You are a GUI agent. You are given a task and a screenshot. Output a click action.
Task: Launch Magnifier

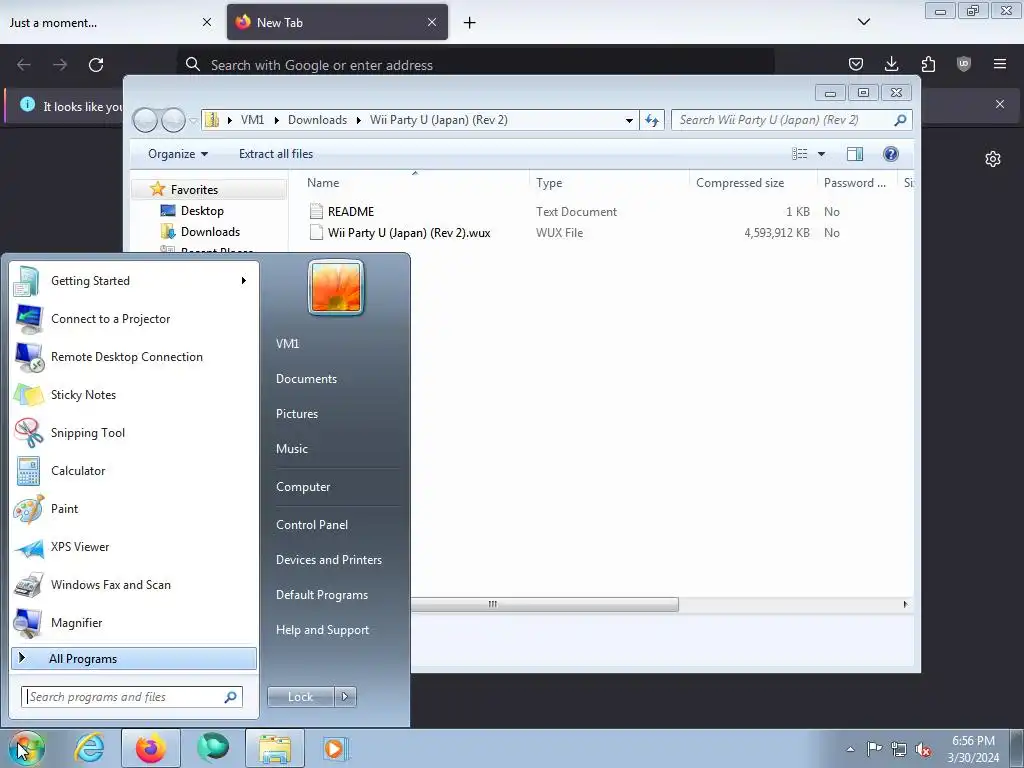pyautogui.click(x=134, y=622)
